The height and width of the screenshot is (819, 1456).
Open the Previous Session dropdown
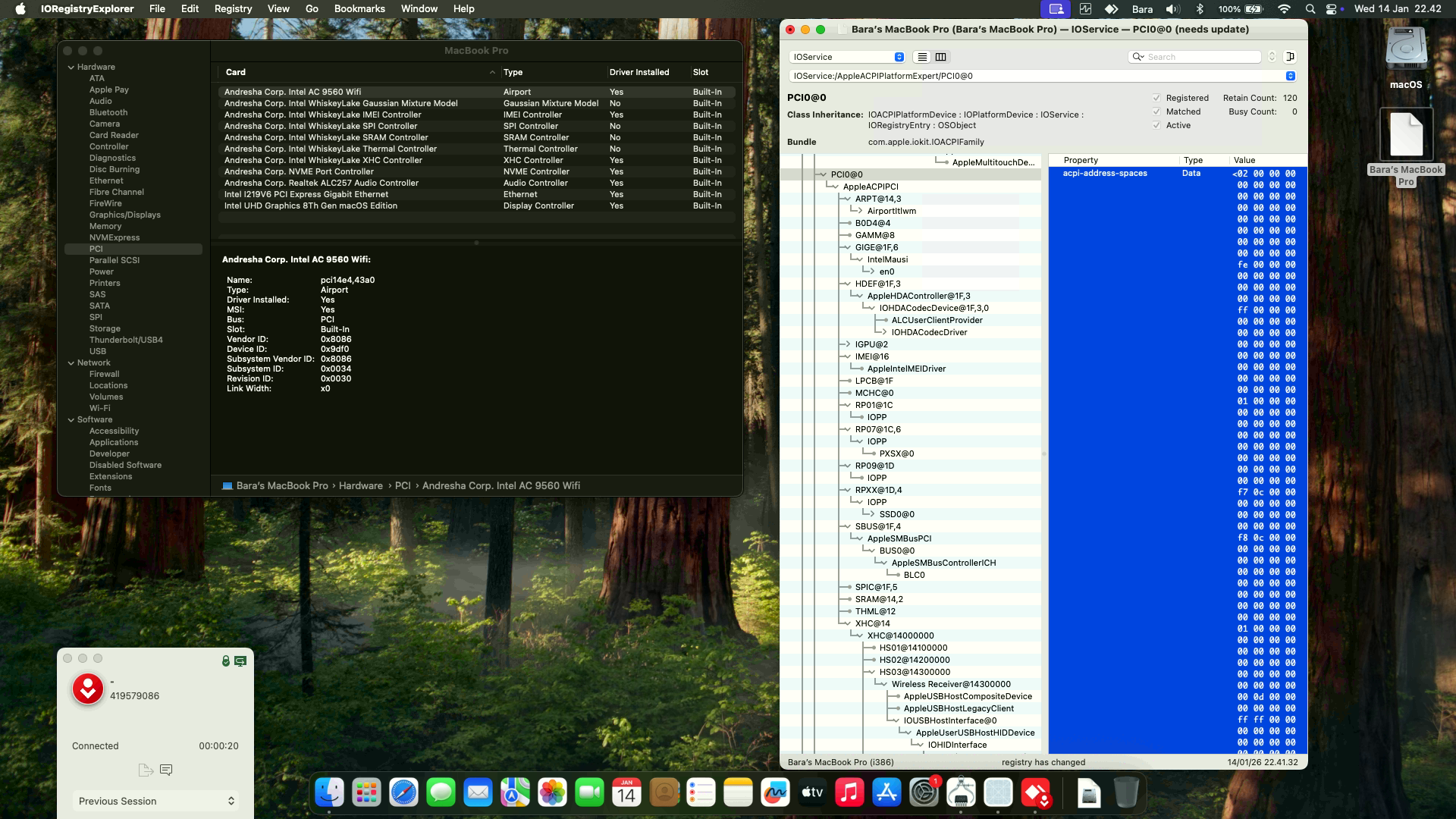click(155, 801)
